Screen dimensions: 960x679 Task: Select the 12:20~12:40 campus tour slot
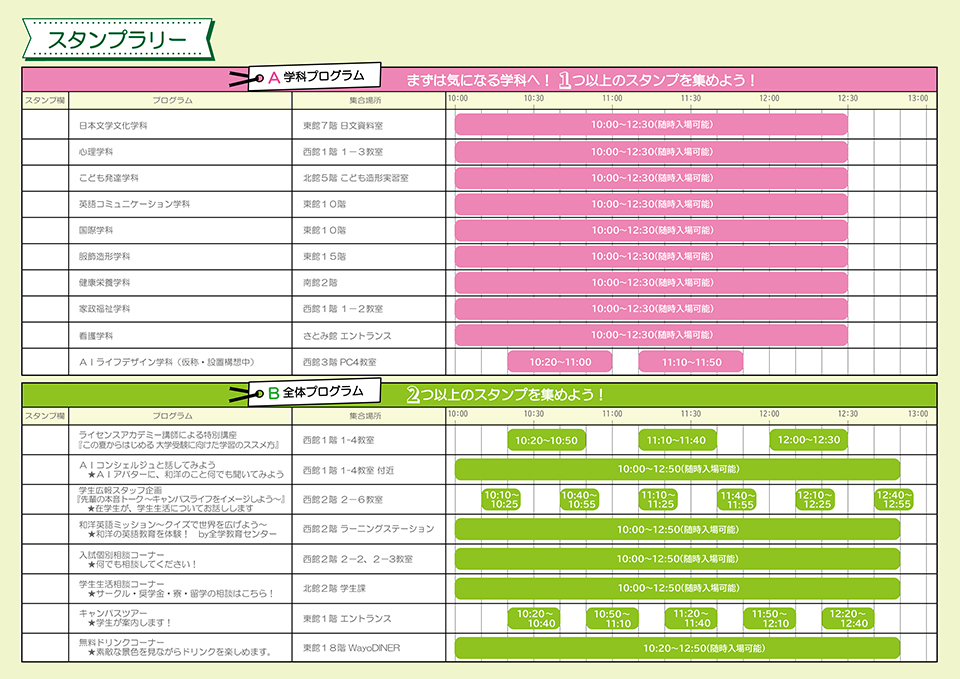point(848,618)
